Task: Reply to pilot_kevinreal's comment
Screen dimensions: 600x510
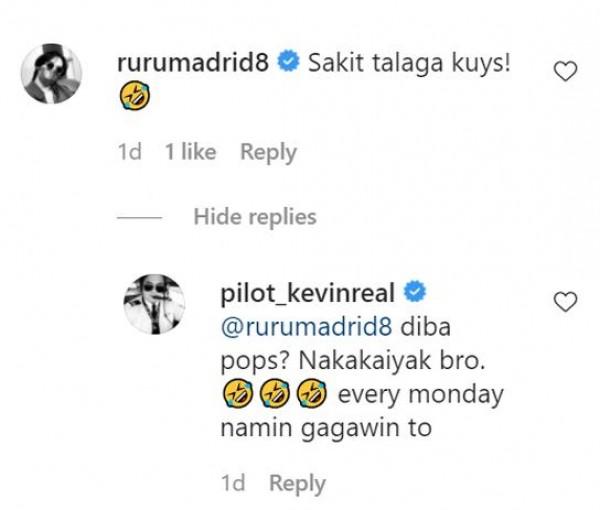Action: 297,483
